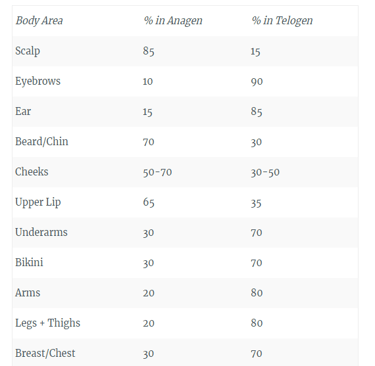
Task: Click the 90 telogen value for Eyebrows
Action: click(x=257, y=82)
